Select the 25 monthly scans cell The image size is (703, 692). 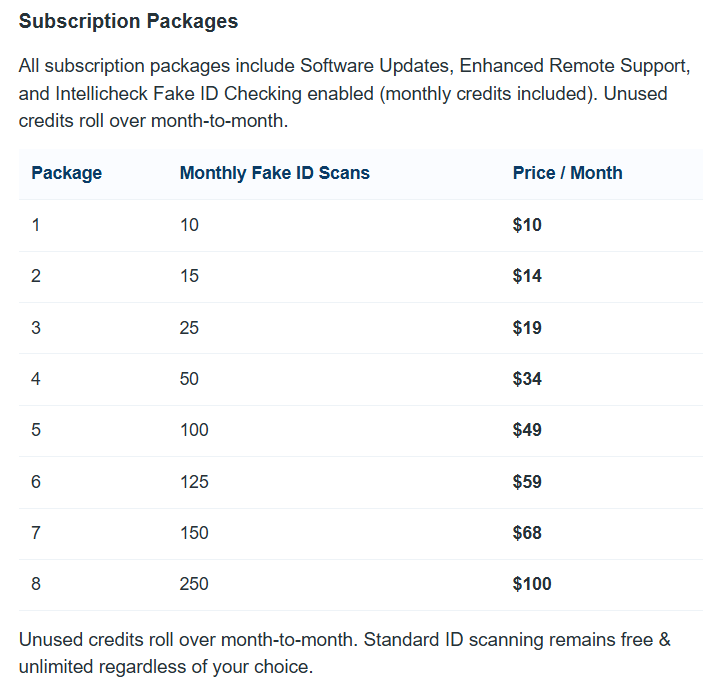pyautogui.click(x=189, y=328)
